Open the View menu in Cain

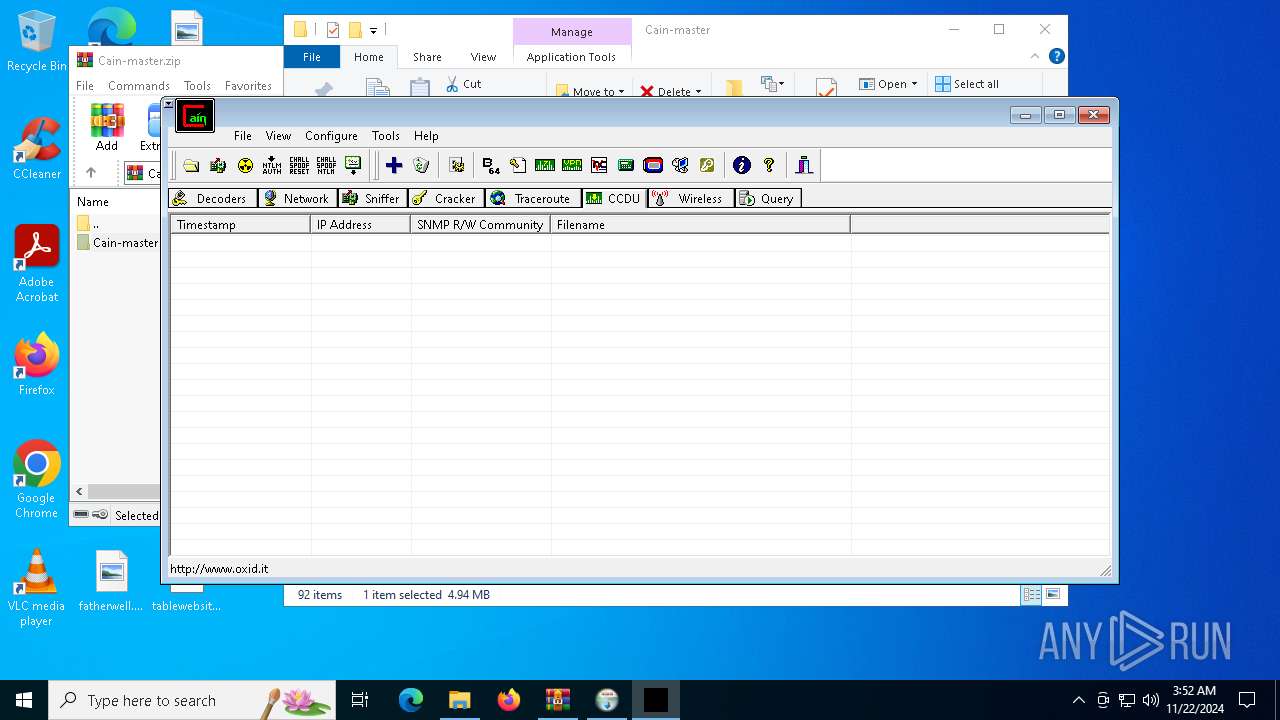pyautogui.click(x=278, y=136)
